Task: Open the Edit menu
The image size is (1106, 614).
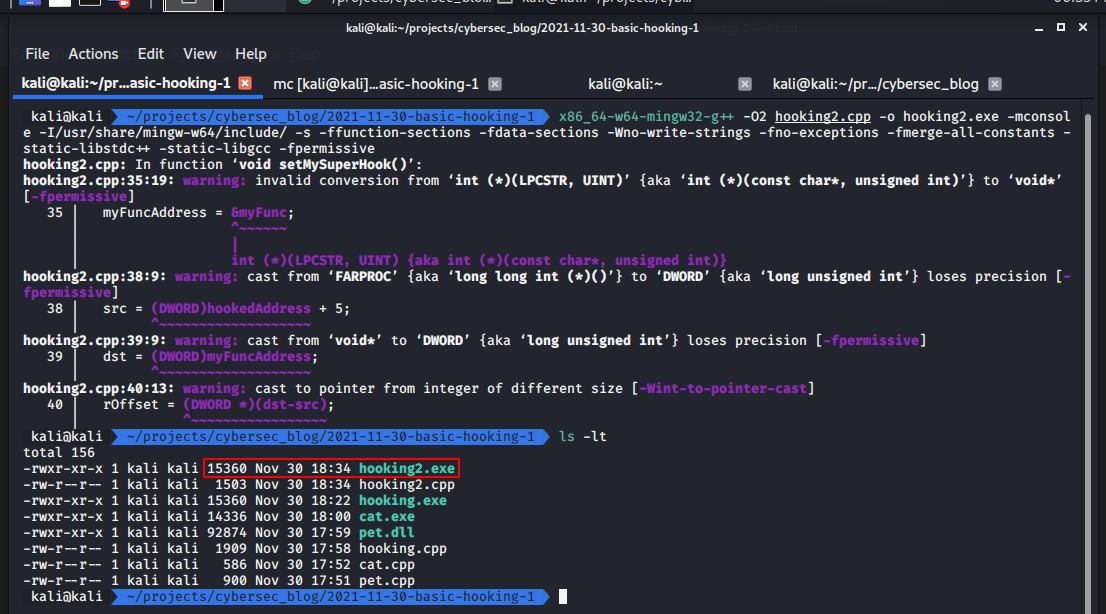Action: [x=150, y=54]
